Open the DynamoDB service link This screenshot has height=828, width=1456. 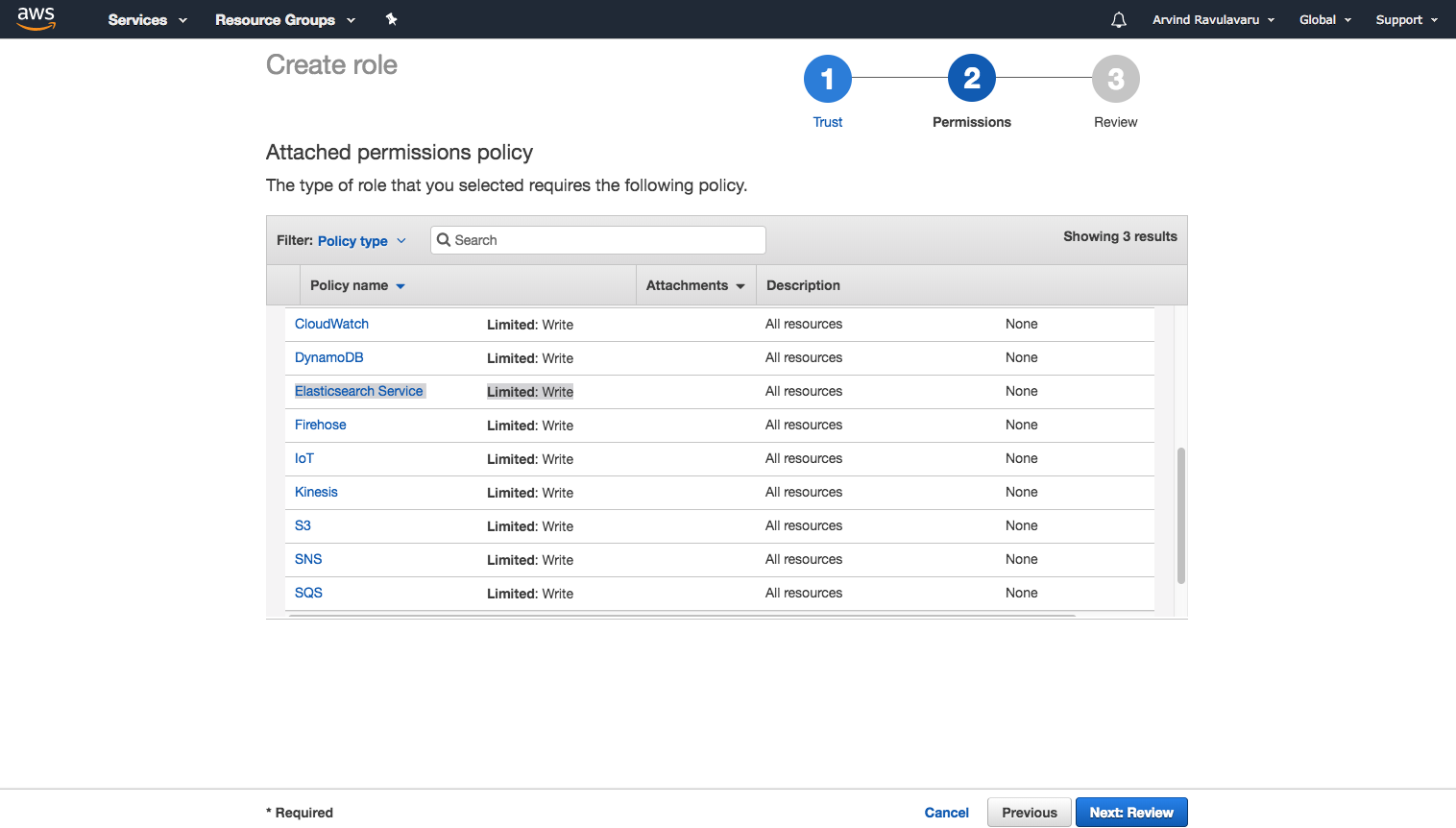tap(328, 357)
